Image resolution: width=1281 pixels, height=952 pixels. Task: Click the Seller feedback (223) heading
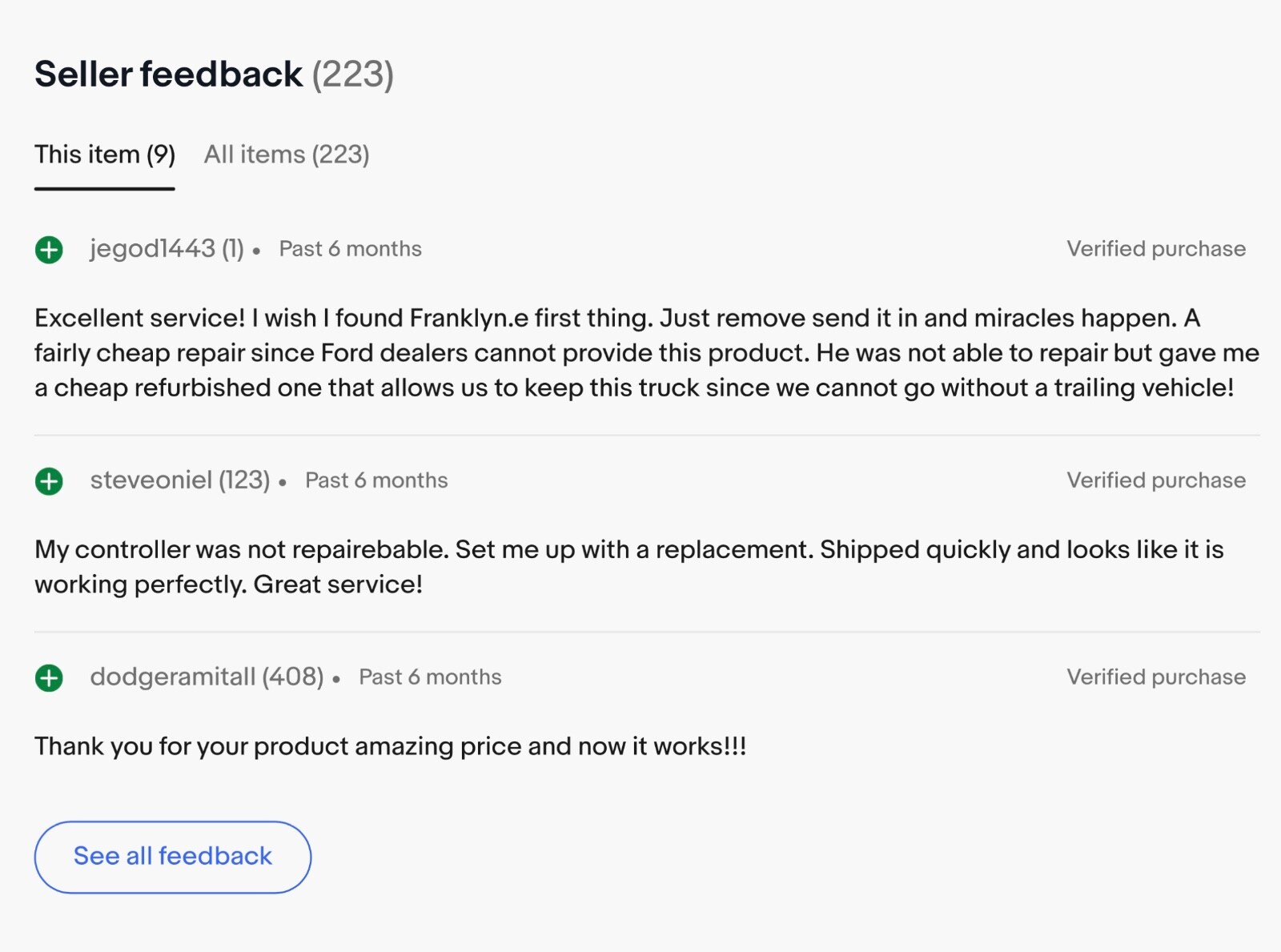[214, 74]
